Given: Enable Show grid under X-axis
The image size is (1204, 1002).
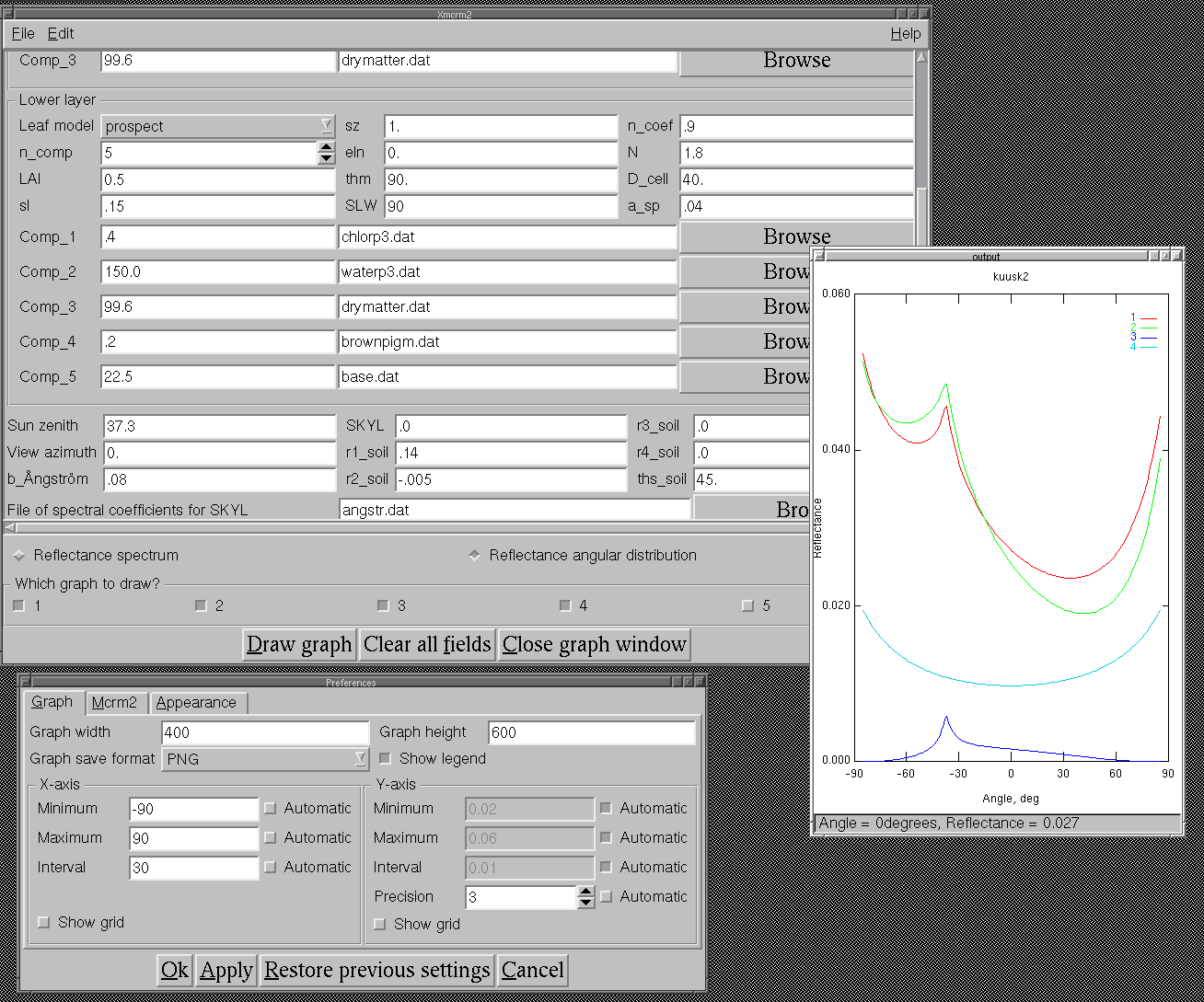Looking at the screenshot, I should coord(43,923).
